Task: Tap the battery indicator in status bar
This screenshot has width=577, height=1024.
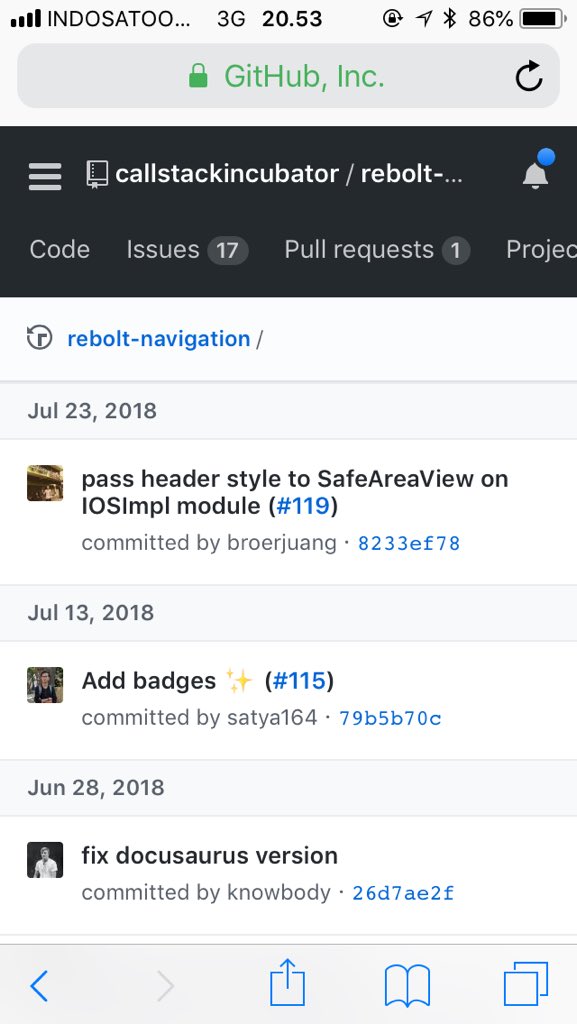Action: point(543,19)
